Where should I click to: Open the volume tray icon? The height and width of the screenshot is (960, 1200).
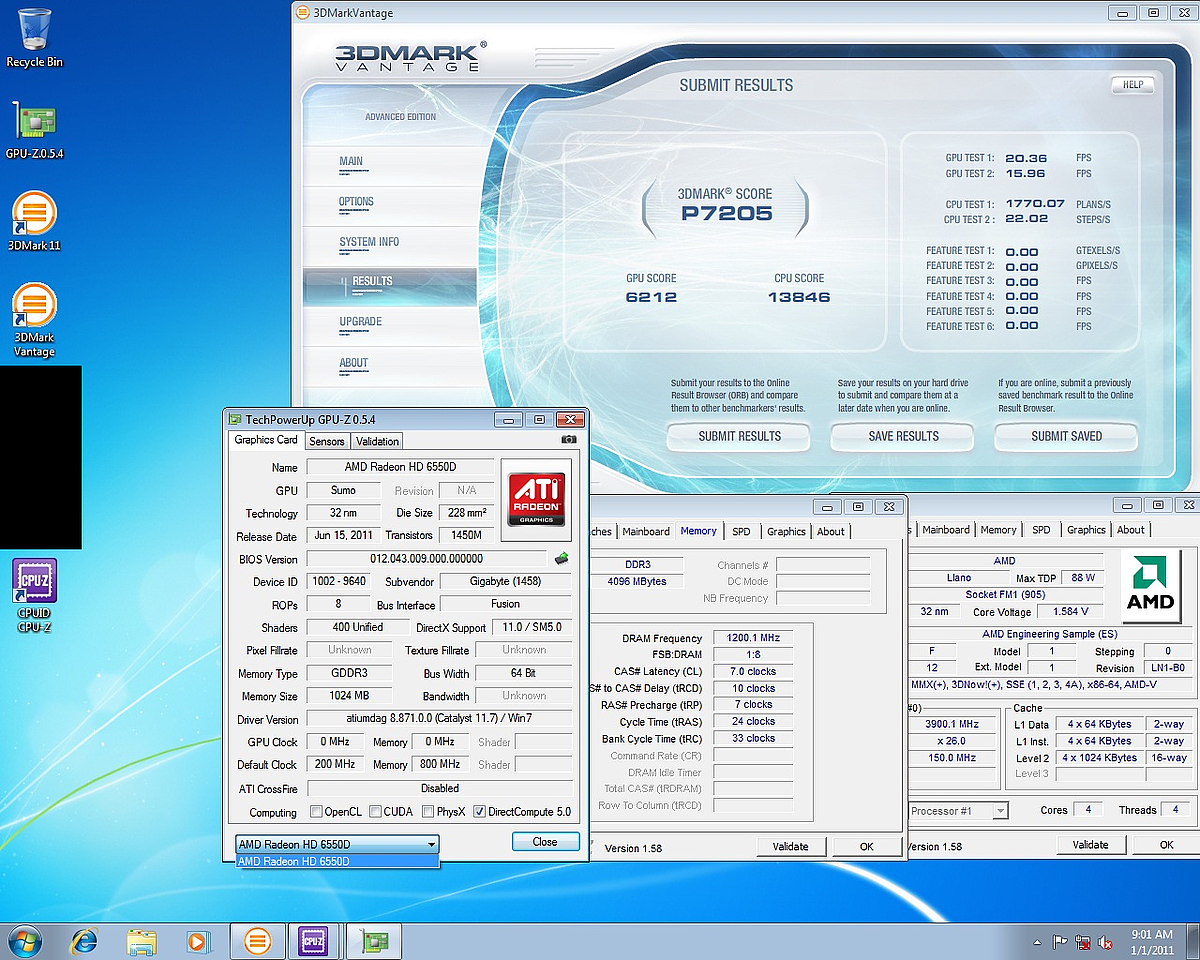click(1106, 942)
